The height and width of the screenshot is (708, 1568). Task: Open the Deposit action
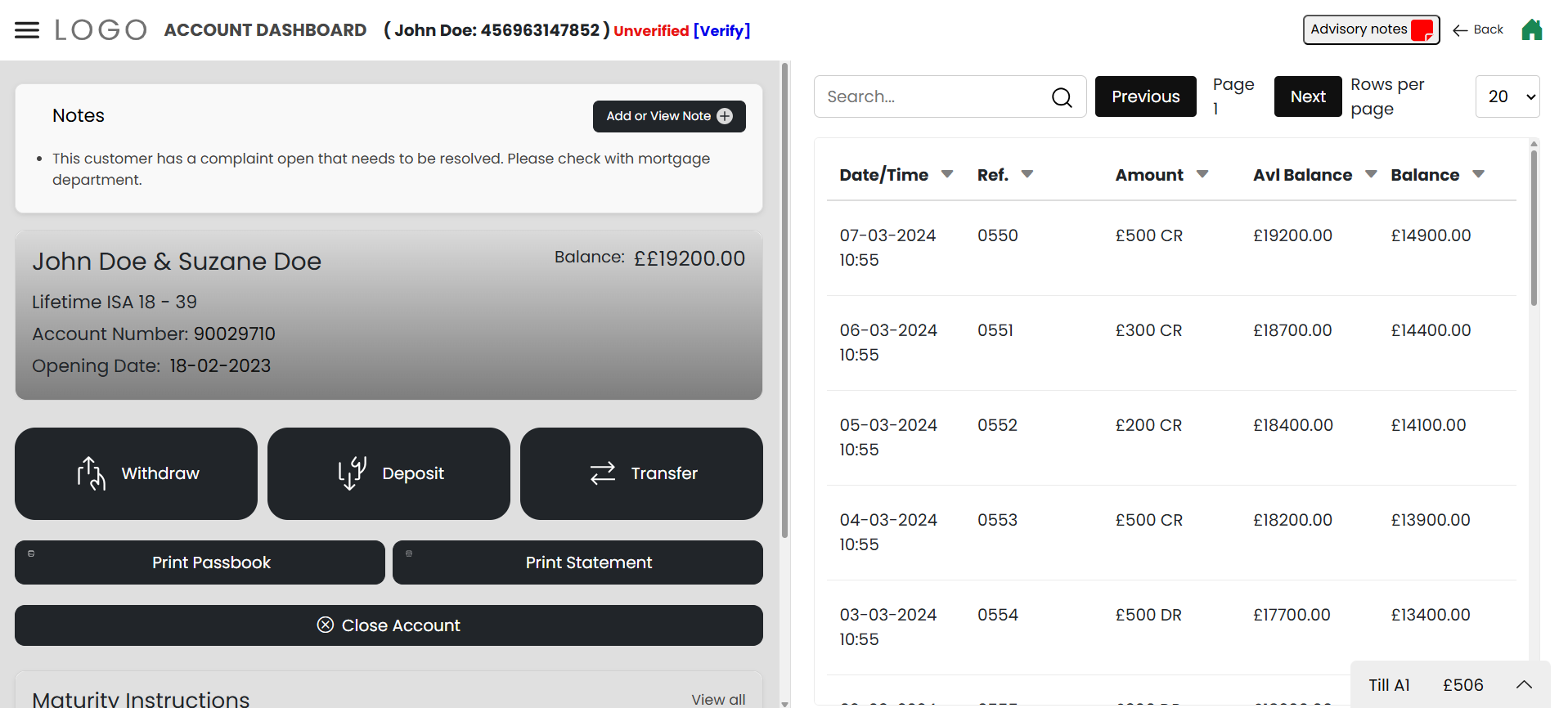pos(389,473)
